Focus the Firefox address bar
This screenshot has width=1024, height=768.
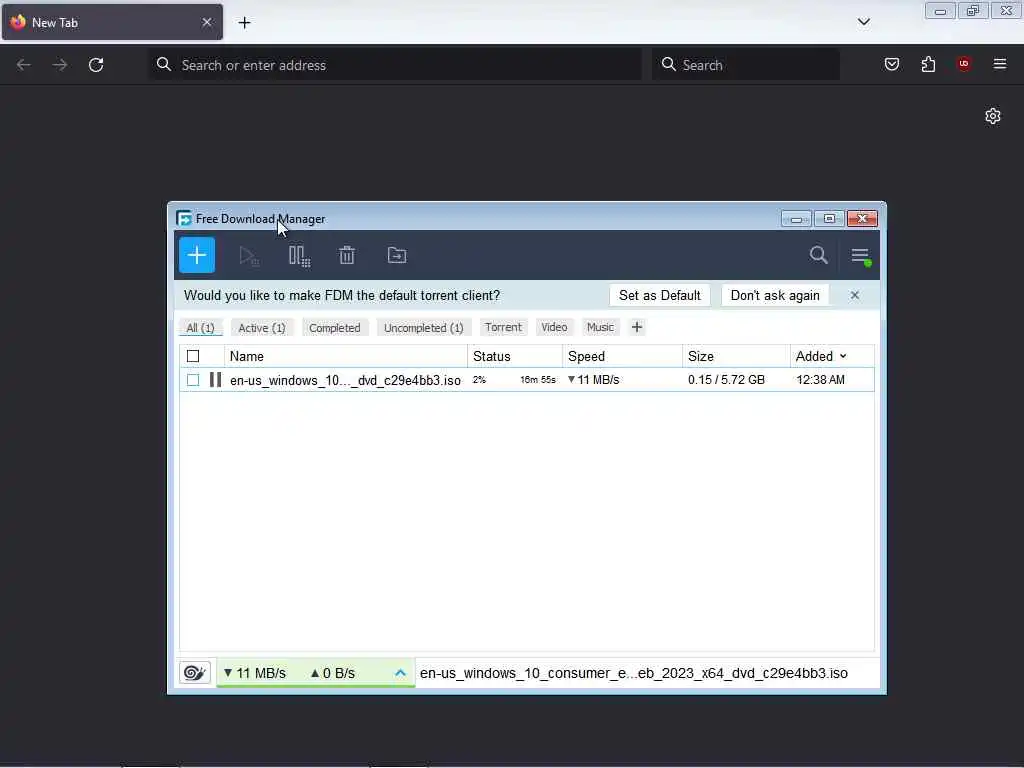tap(395, 65)
